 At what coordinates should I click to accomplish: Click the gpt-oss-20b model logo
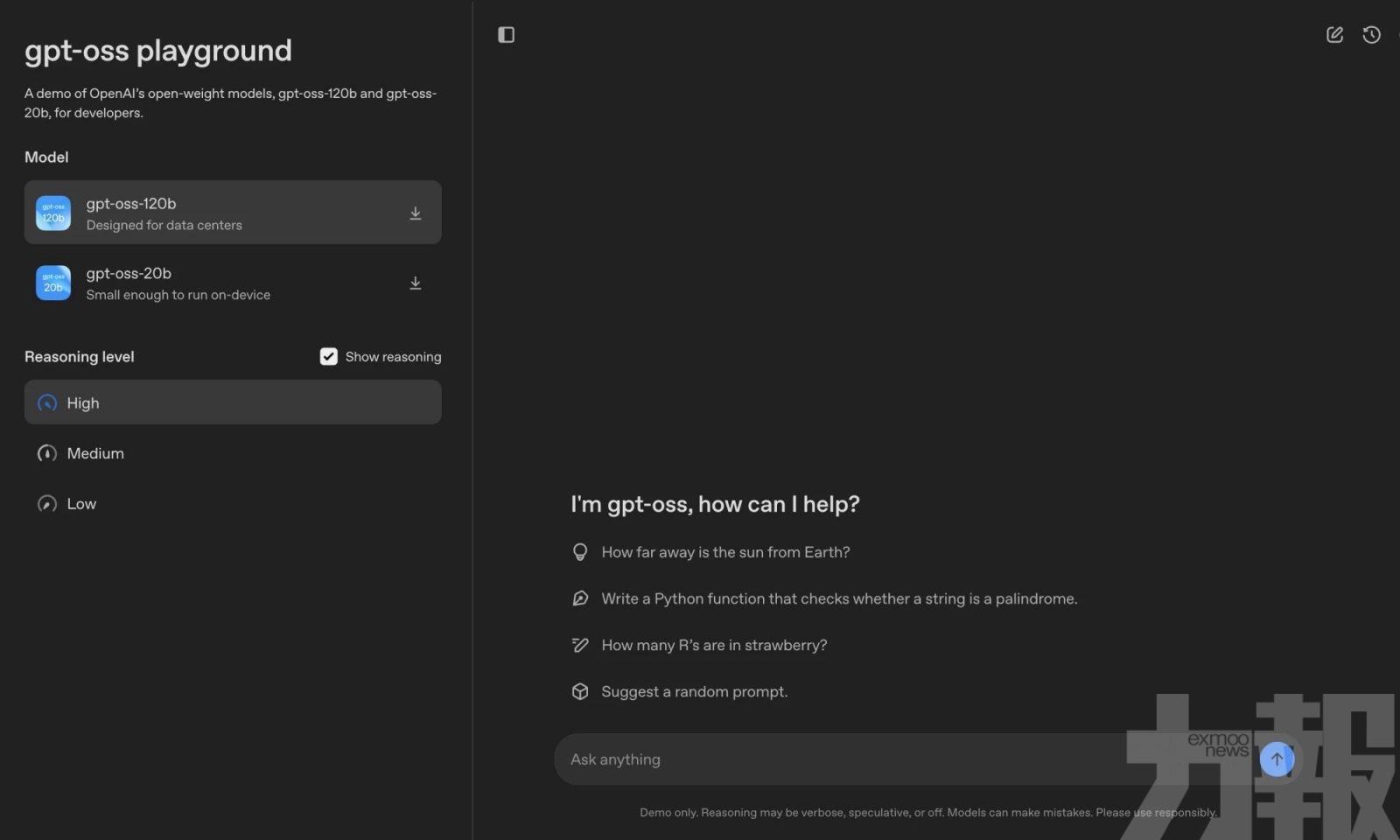(53, 283)
